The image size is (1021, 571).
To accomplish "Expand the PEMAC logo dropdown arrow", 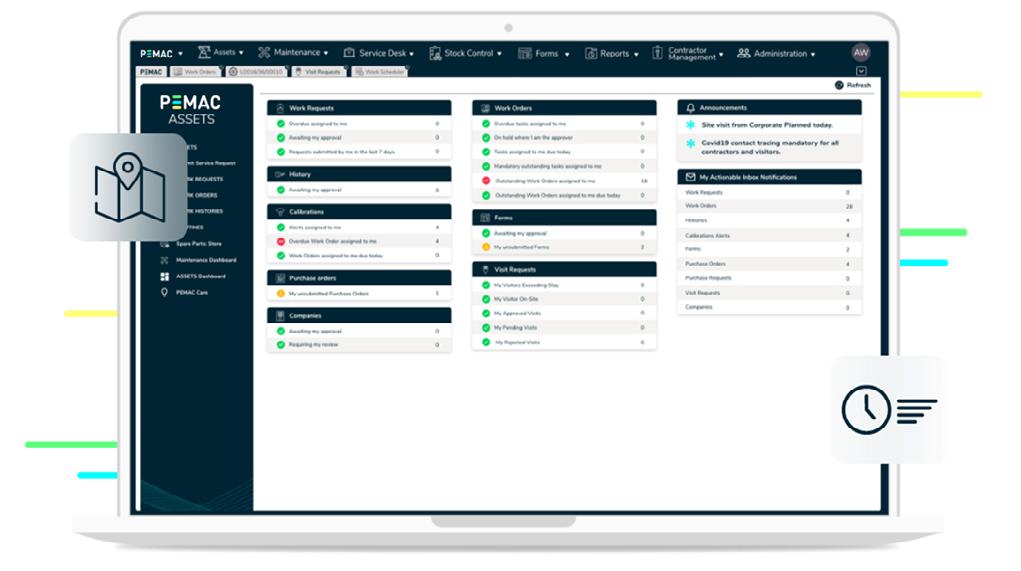I will 180,54.
